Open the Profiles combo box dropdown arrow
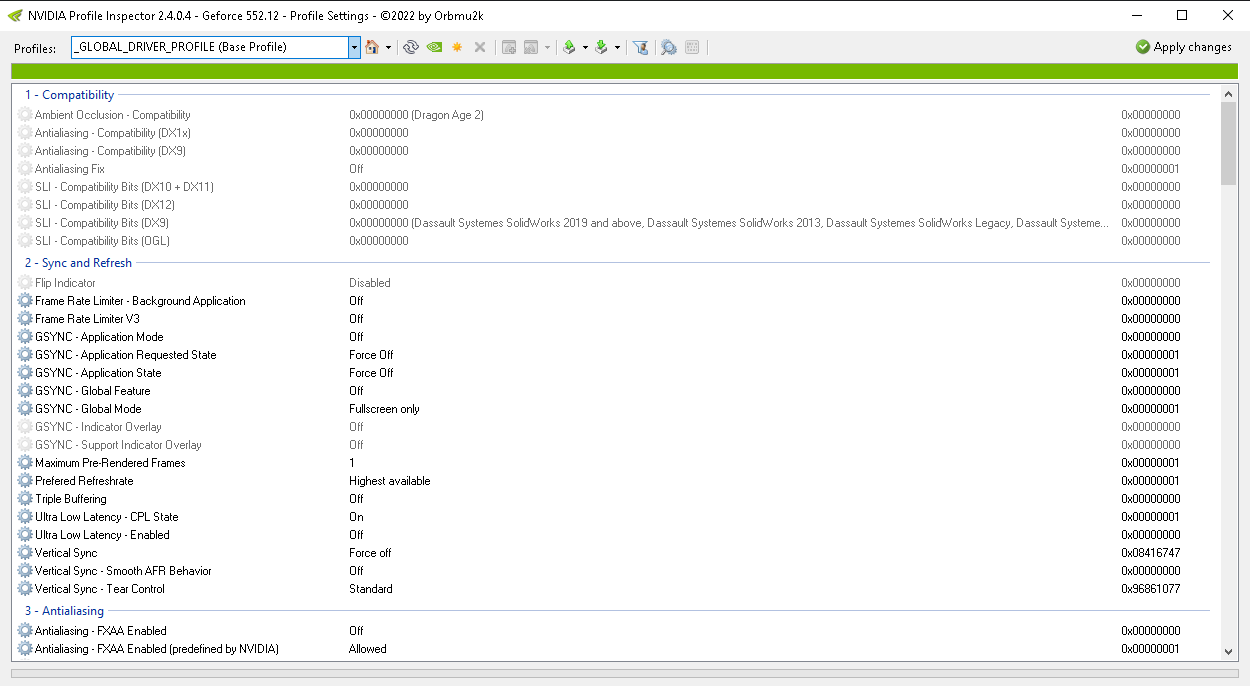The image size is (1250, 686). [354, 47]
